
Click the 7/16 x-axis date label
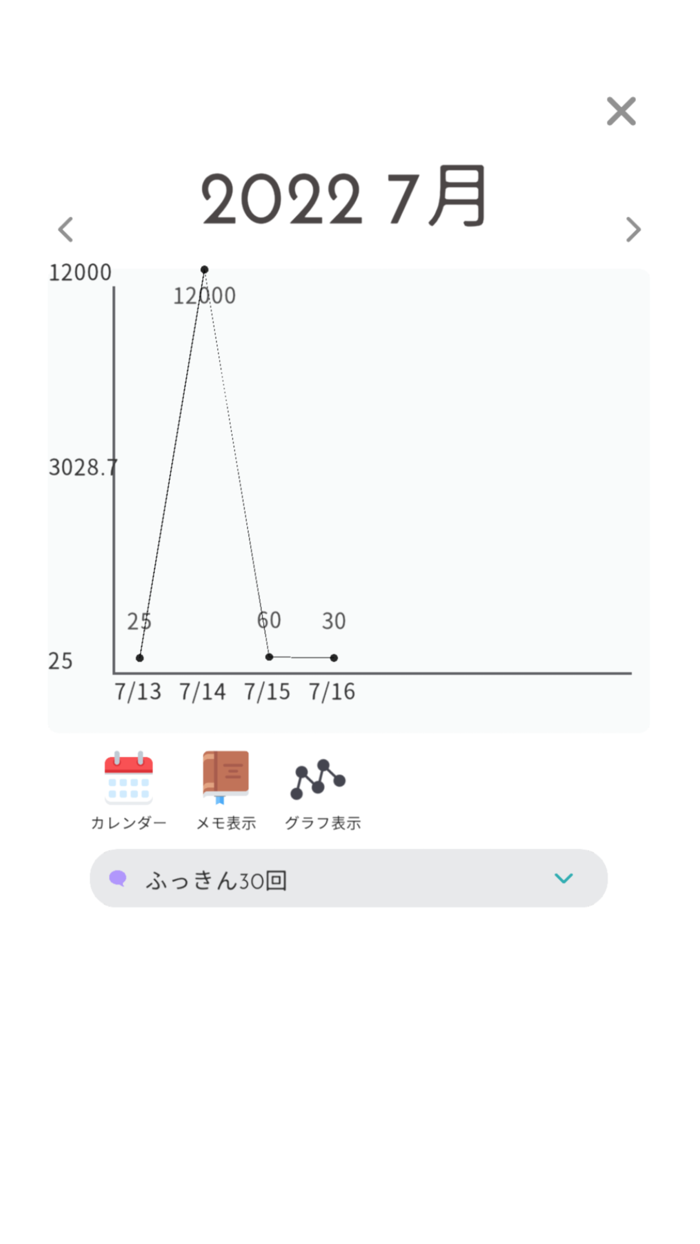click(332, 692)
